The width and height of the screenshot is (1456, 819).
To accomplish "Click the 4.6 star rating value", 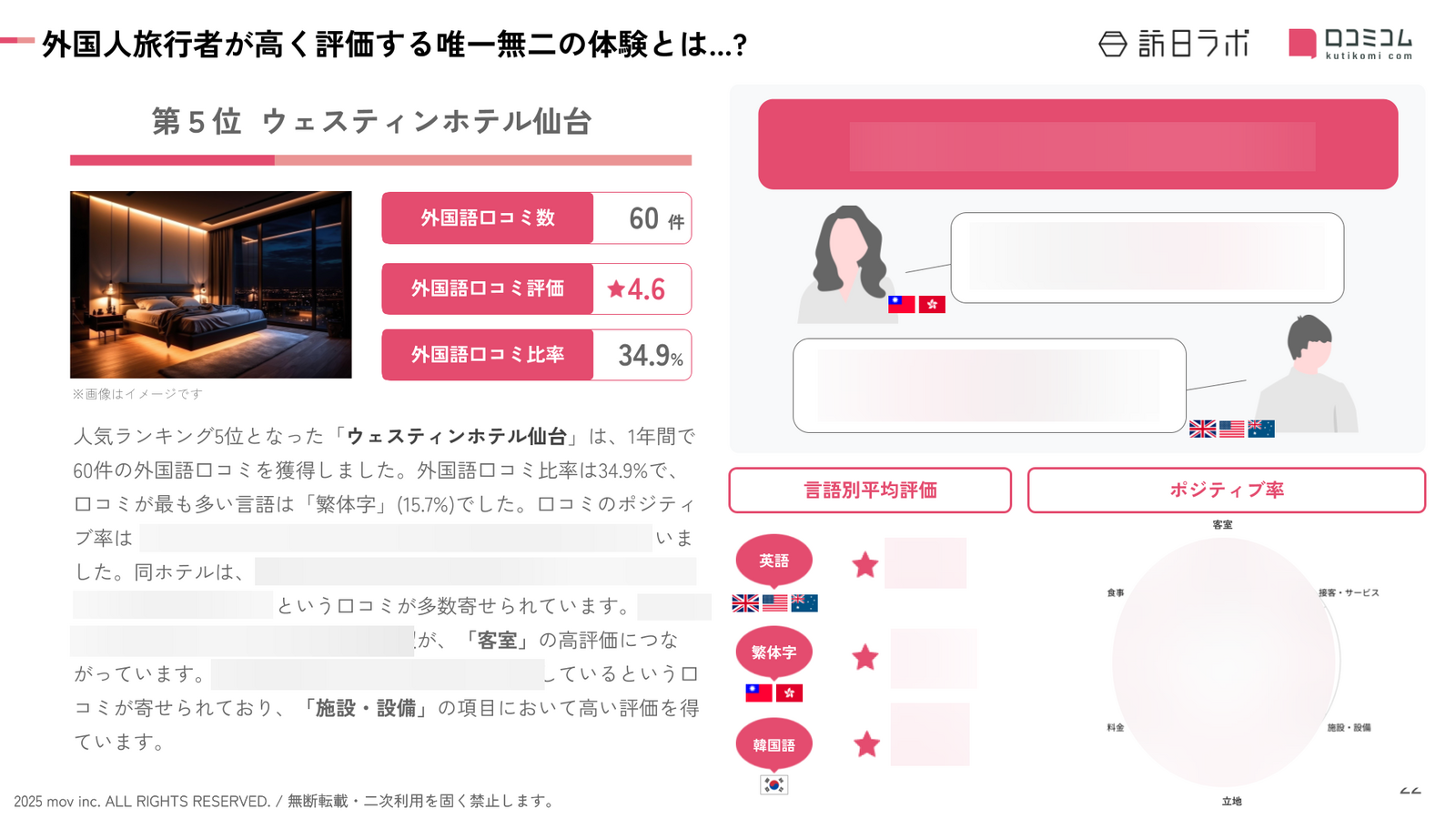I will click(636, 289).
